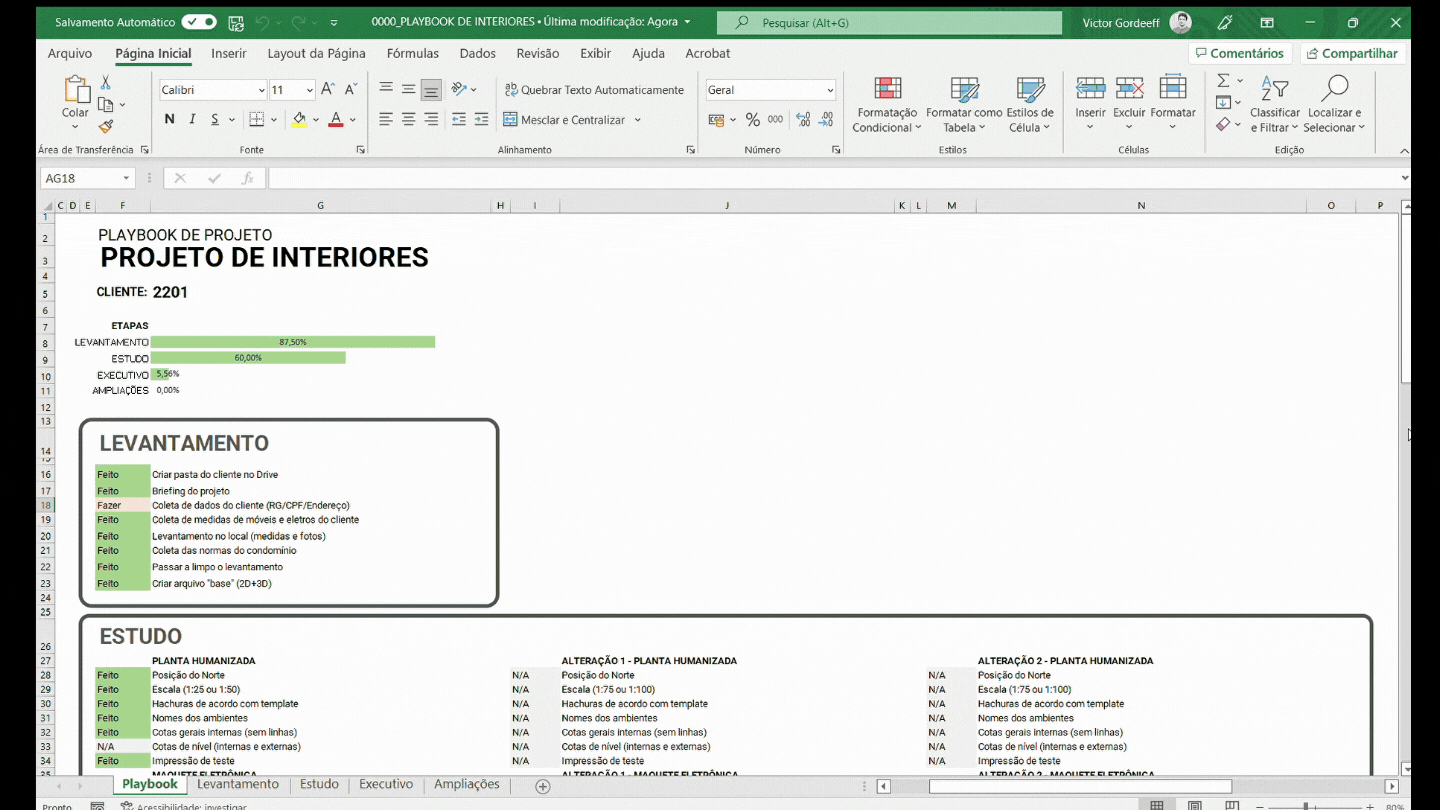Image resolution: width=1440 pixels, height=810 pixels.
Task: Select the Format Painter brush icon
Action: (106, 126)
